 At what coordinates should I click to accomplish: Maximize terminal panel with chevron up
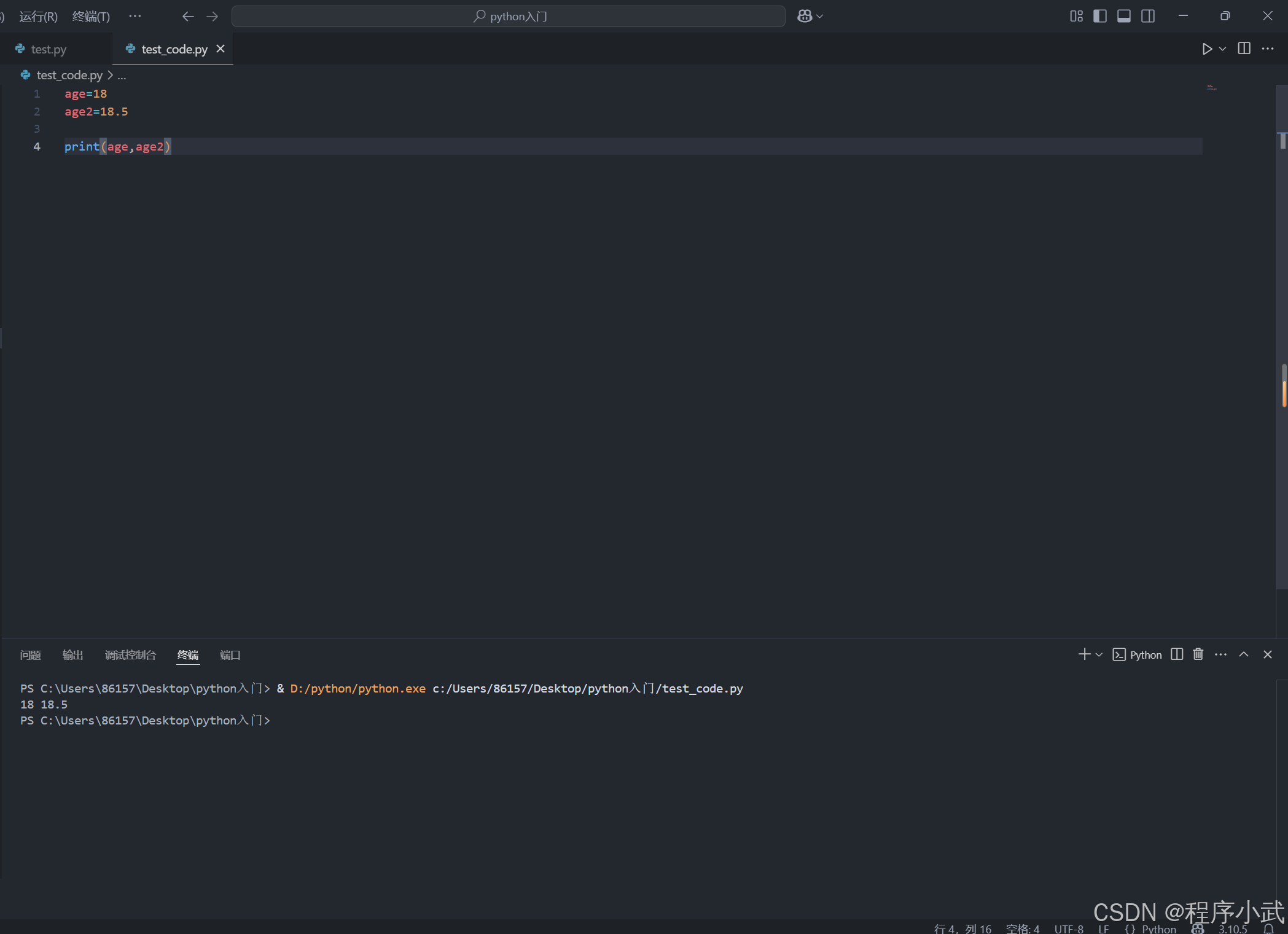click(x=1244, y=654)
